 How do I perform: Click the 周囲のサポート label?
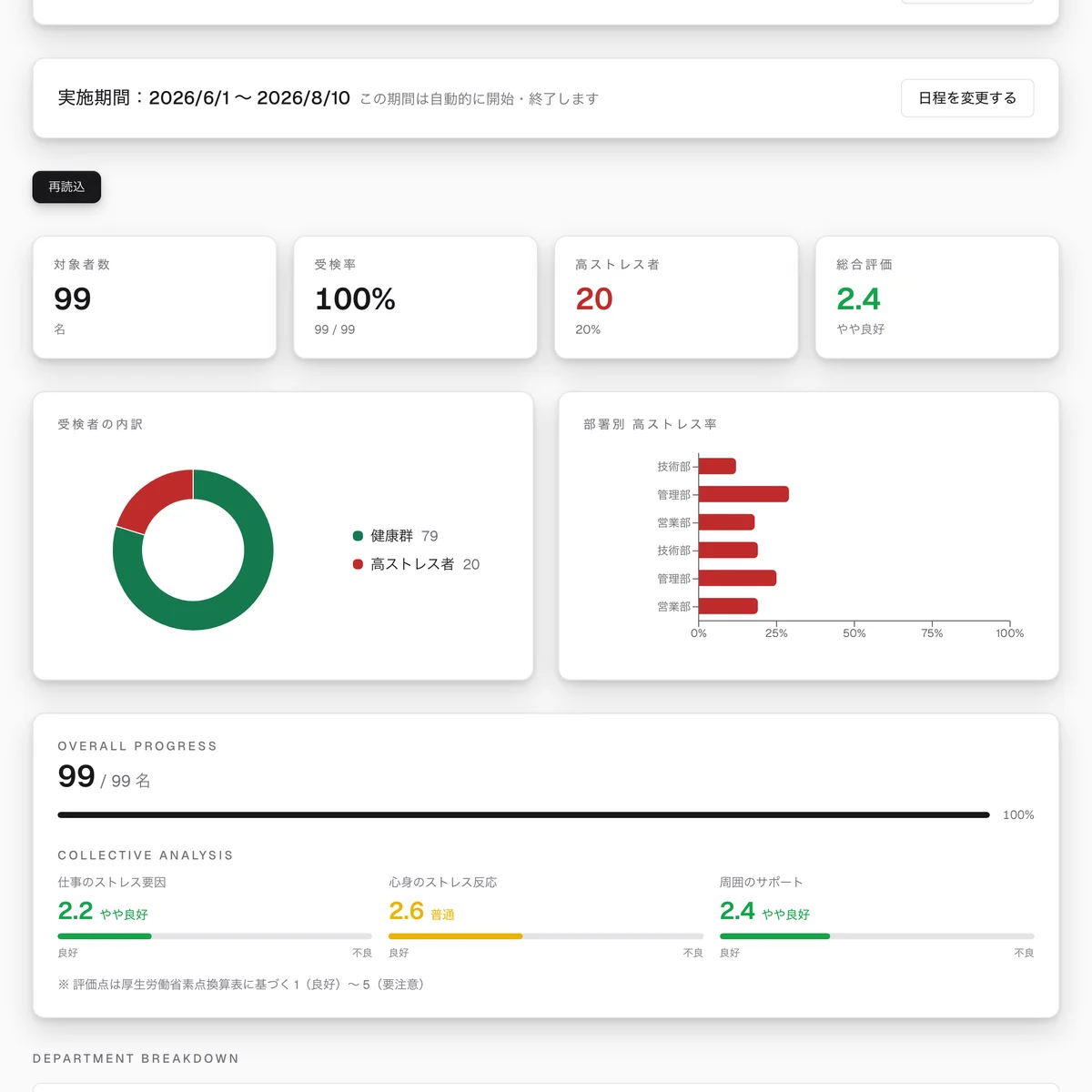point(762,883)
